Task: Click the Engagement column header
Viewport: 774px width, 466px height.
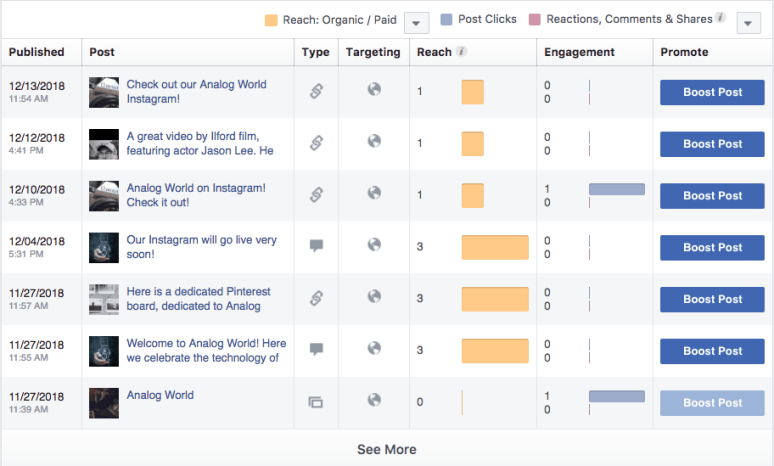Action: coord(579,52)
